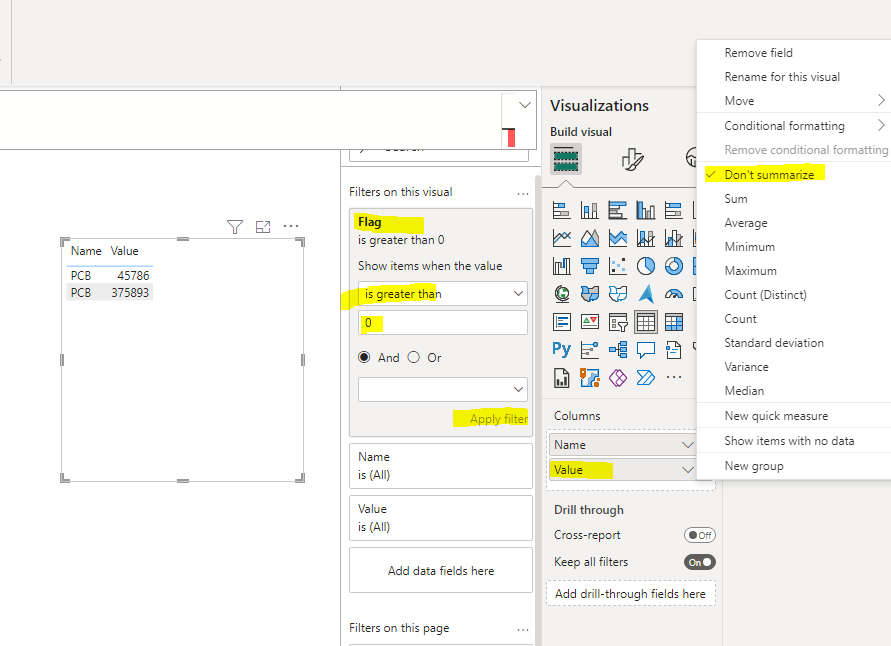Open the empty second condition dropdown
The width and height of the screenshot is (891, 646).
point(443,389)
